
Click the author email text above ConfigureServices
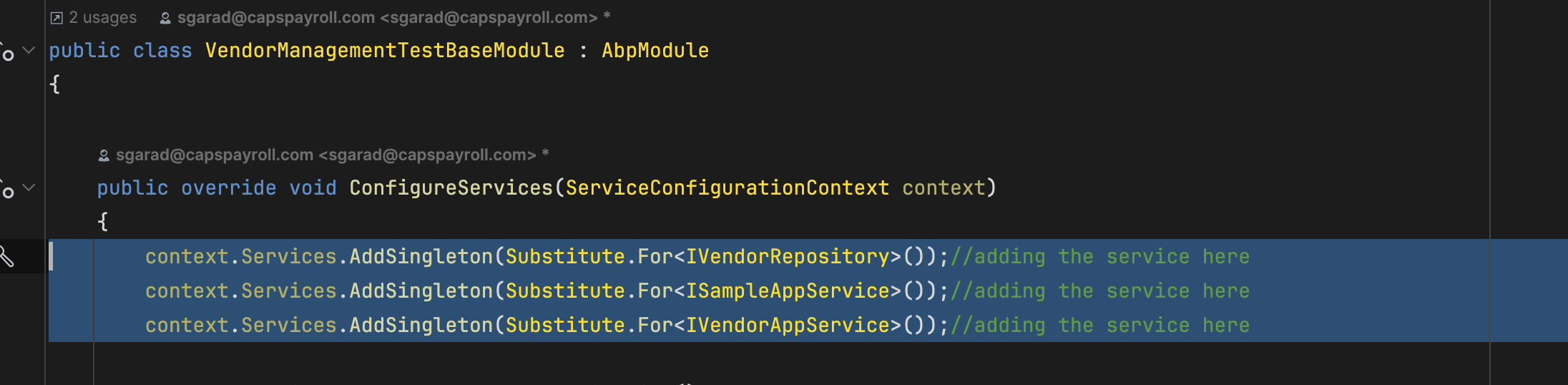[x=325, y=155]
